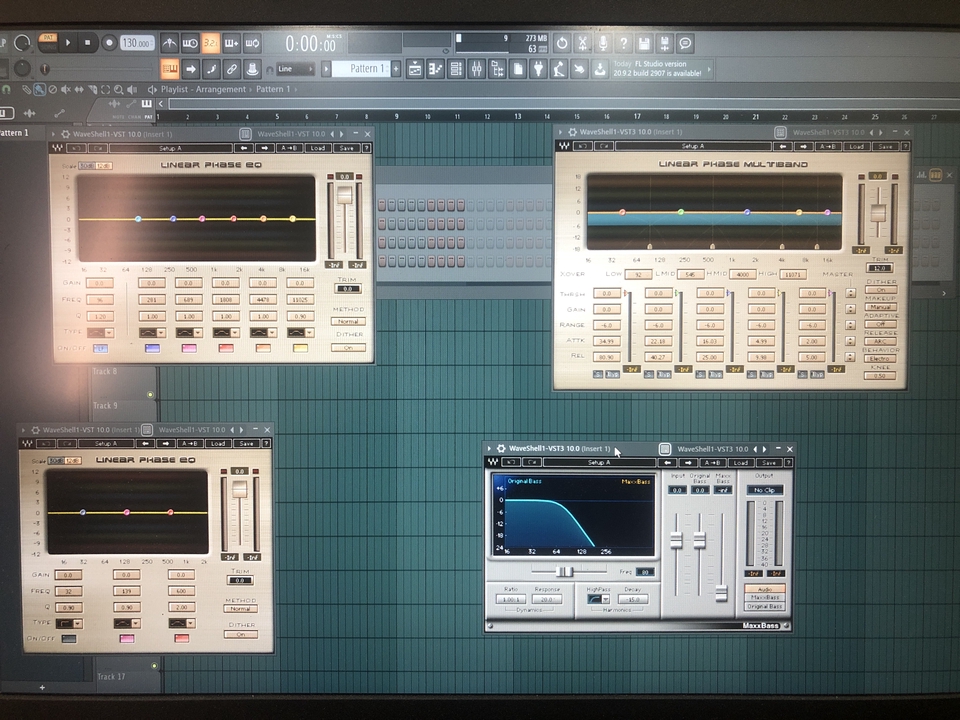Image resolution: width=960 pixels, height=720 pixels.
Task: Click the LOW crossover 92 field in Multiband
Action: pos(638,274)
